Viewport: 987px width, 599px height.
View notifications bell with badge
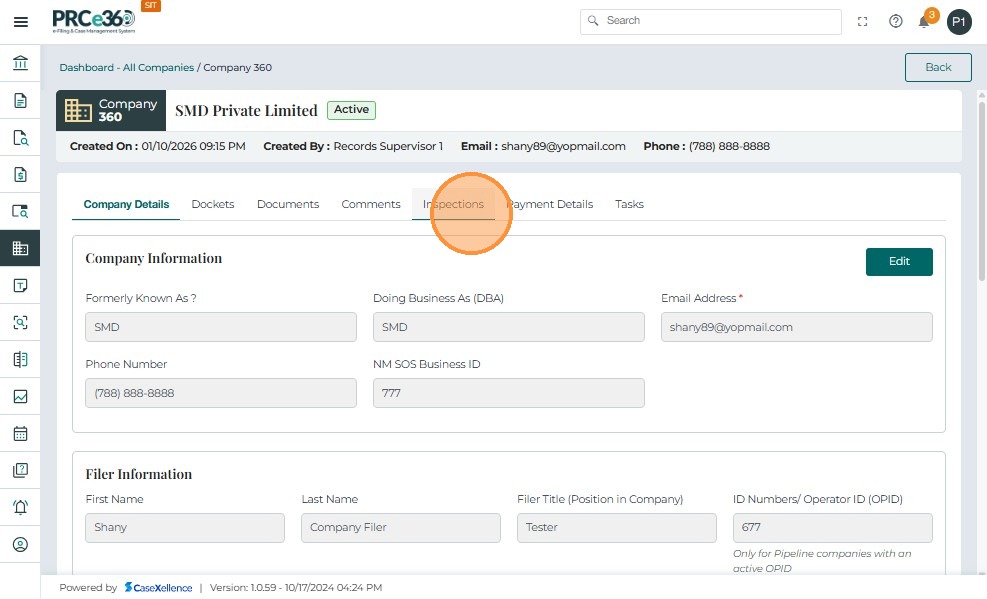point(925,21)
